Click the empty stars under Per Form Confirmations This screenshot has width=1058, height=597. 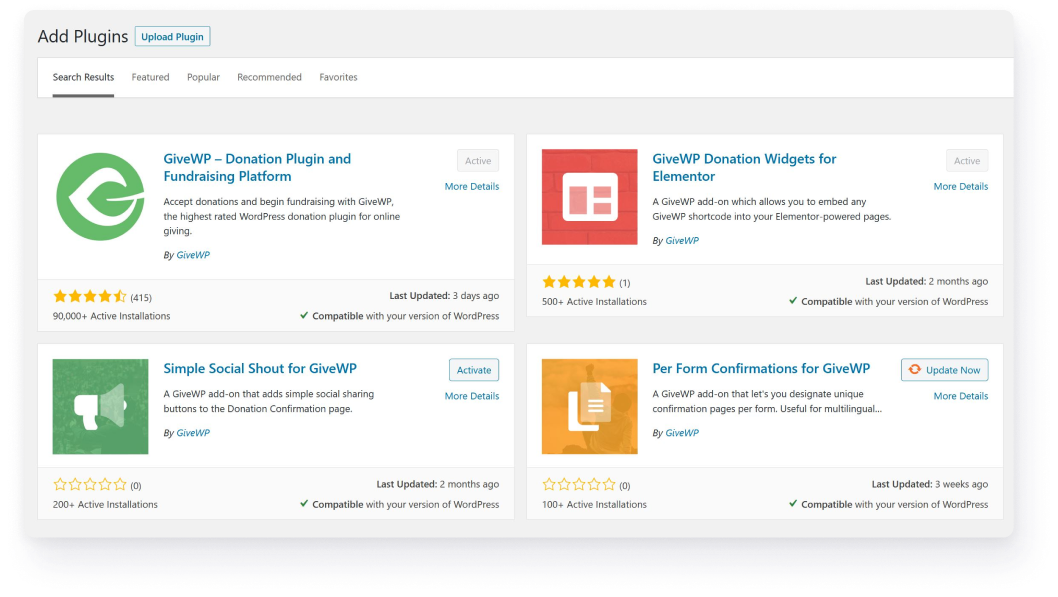tap(579, 485)
